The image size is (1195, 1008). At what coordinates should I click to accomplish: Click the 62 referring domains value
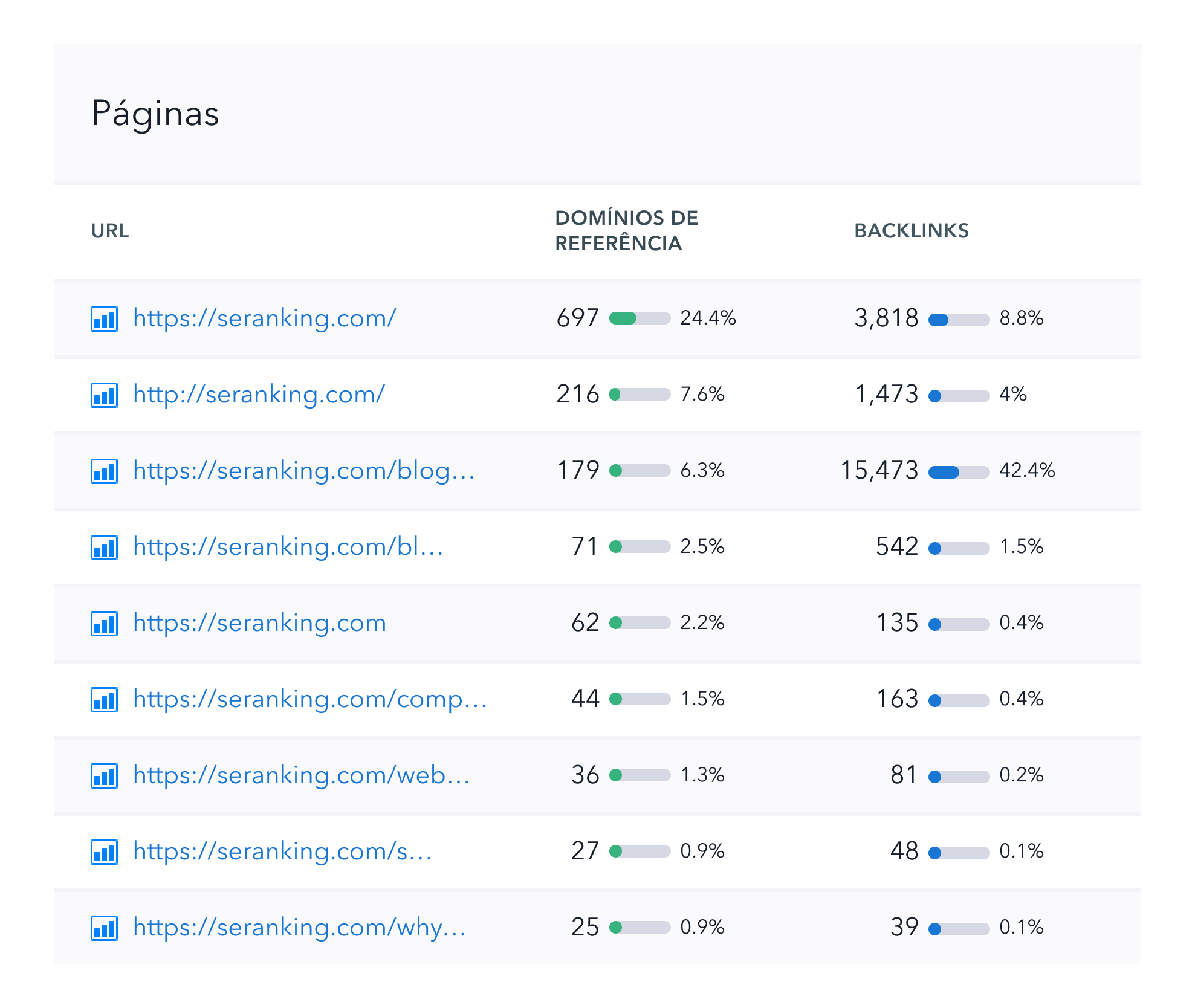[585, 622]
